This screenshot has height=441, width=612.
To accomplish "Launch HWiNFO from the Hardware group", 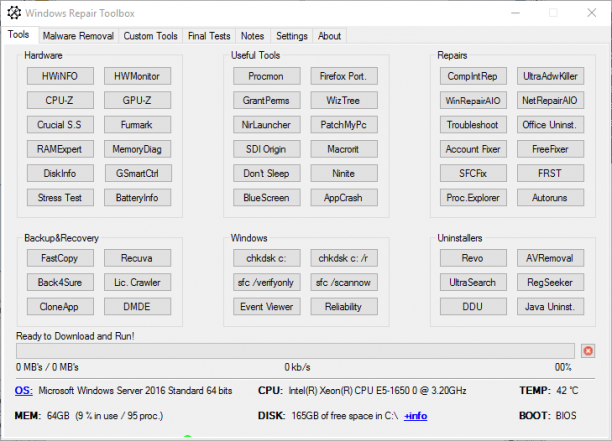I will click(x=60, y=76).
